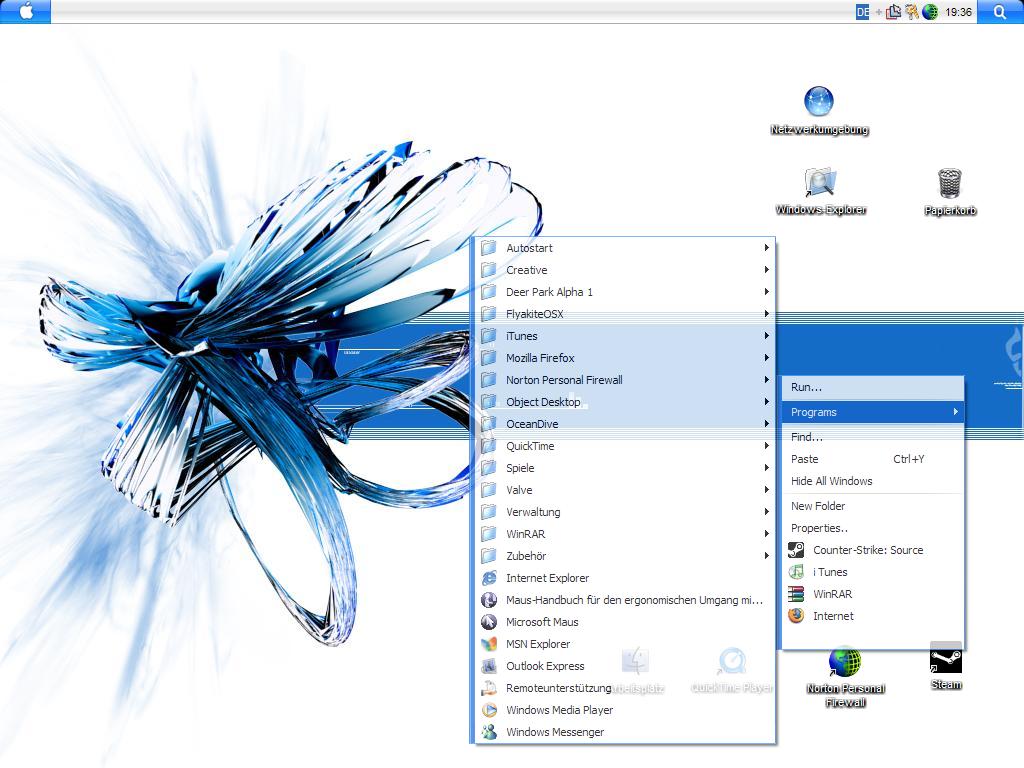Expand the Zubehör folder arrow
The width and height of the screenshot is (1024, 768).
pyautogui.click(x=767, y=556)
